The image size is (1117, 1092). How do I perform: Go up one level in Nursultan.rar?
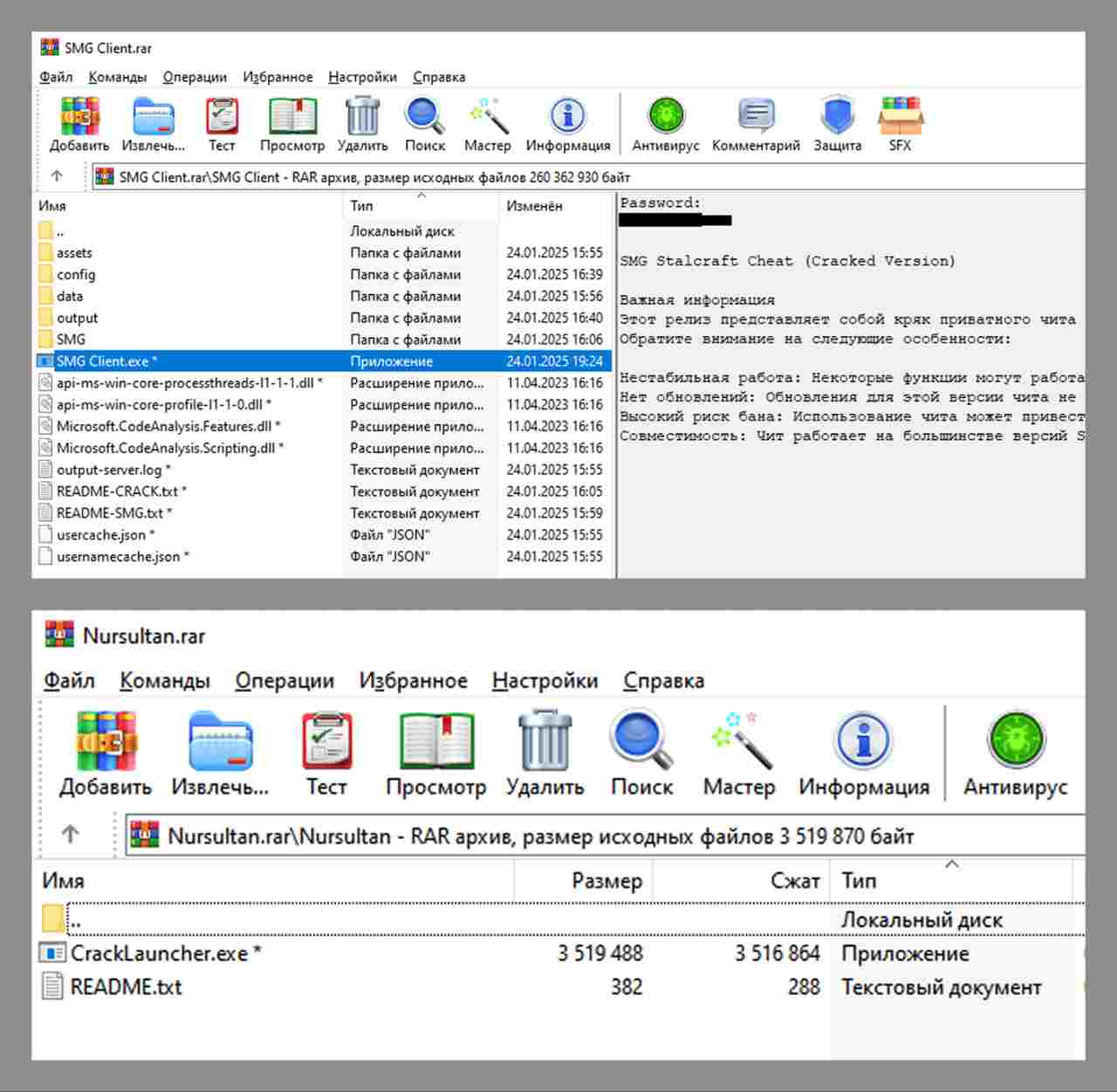pos(71,834)
